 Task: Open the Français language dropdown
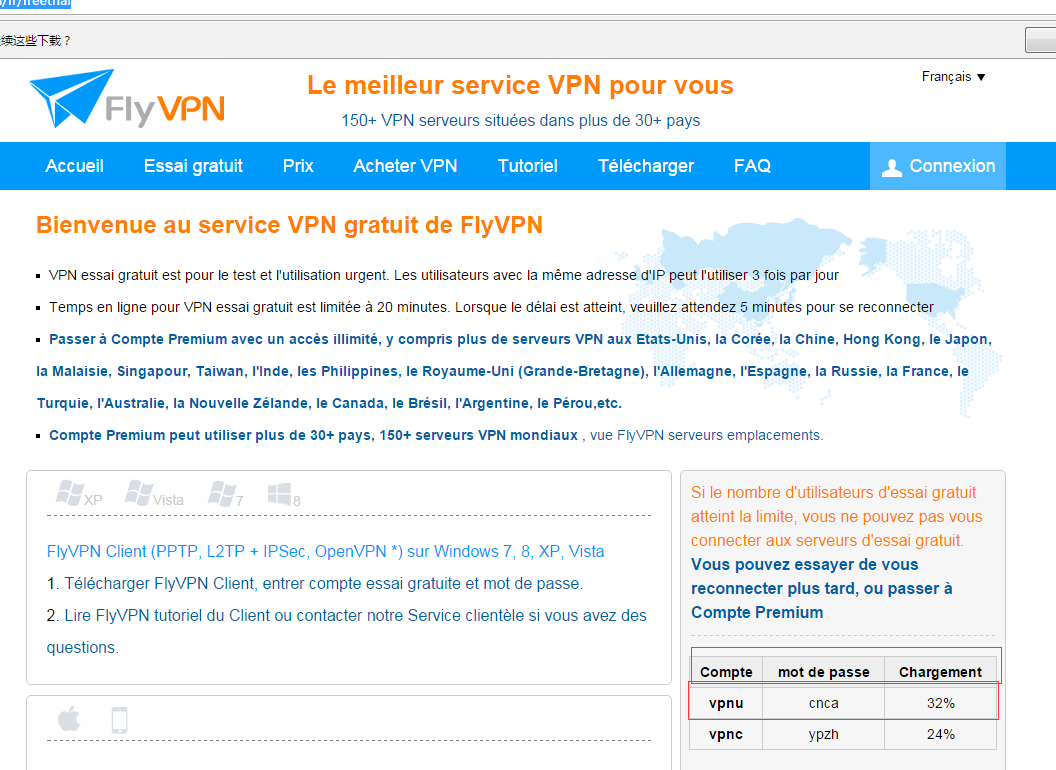click(x=953, y=77)
